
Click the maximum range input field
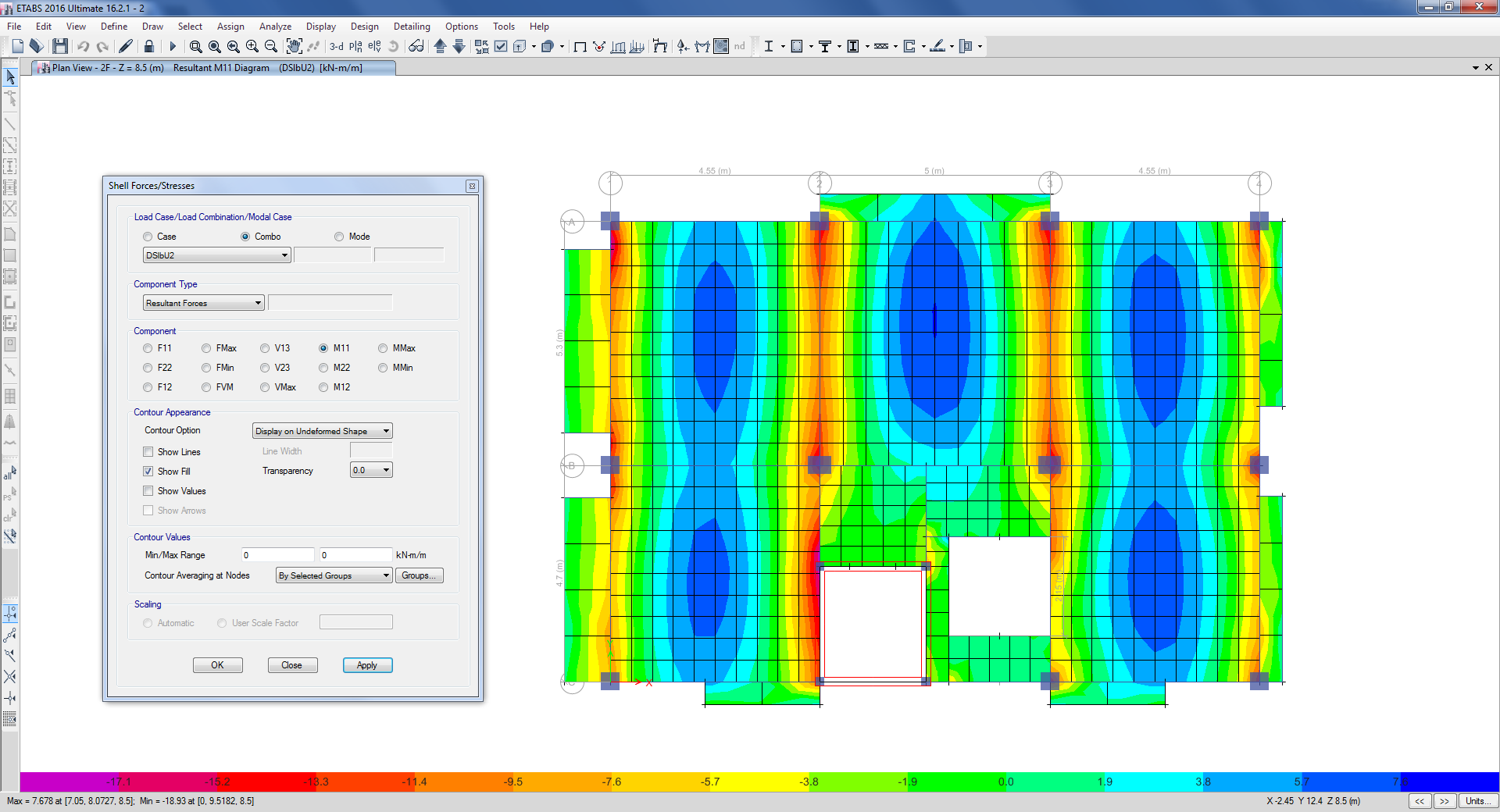[355, 555]
